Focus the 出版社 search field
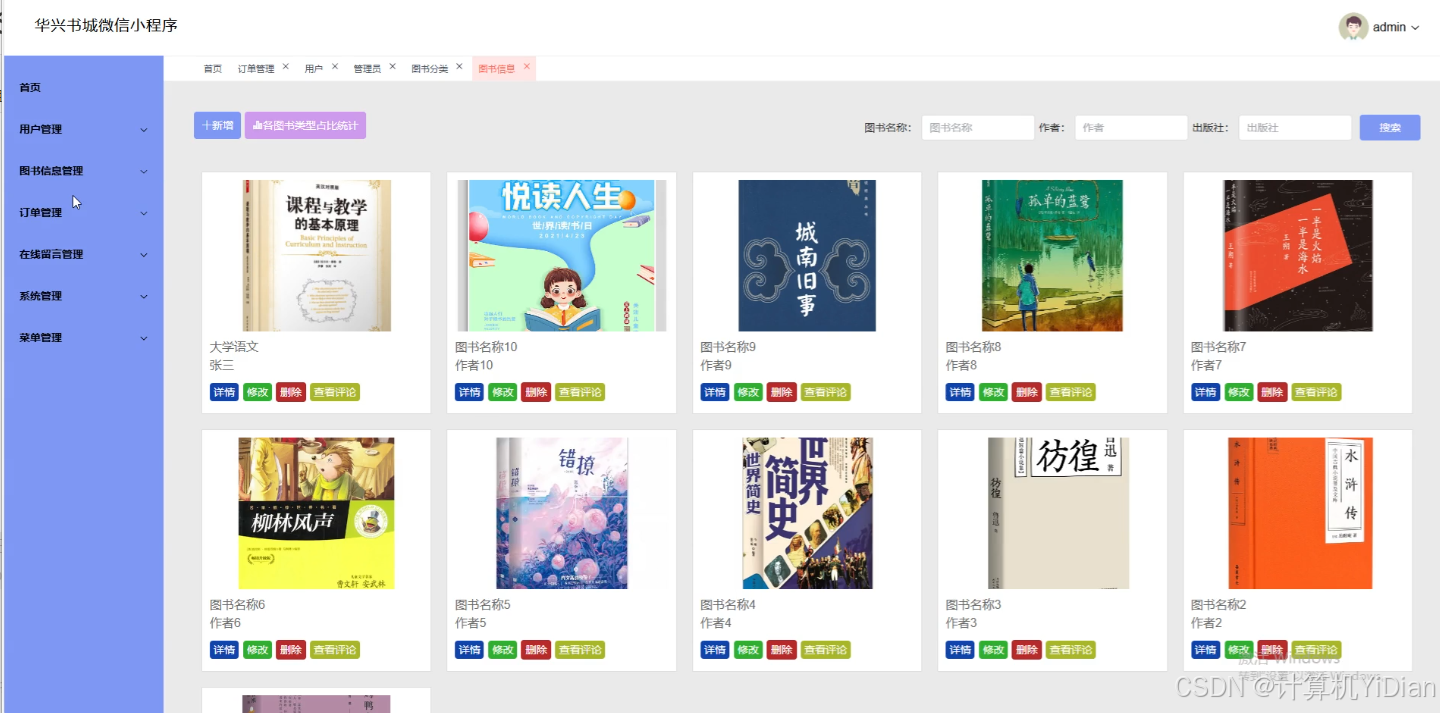This screenshot has height=713, width=1440. [x=1295, y=128]
